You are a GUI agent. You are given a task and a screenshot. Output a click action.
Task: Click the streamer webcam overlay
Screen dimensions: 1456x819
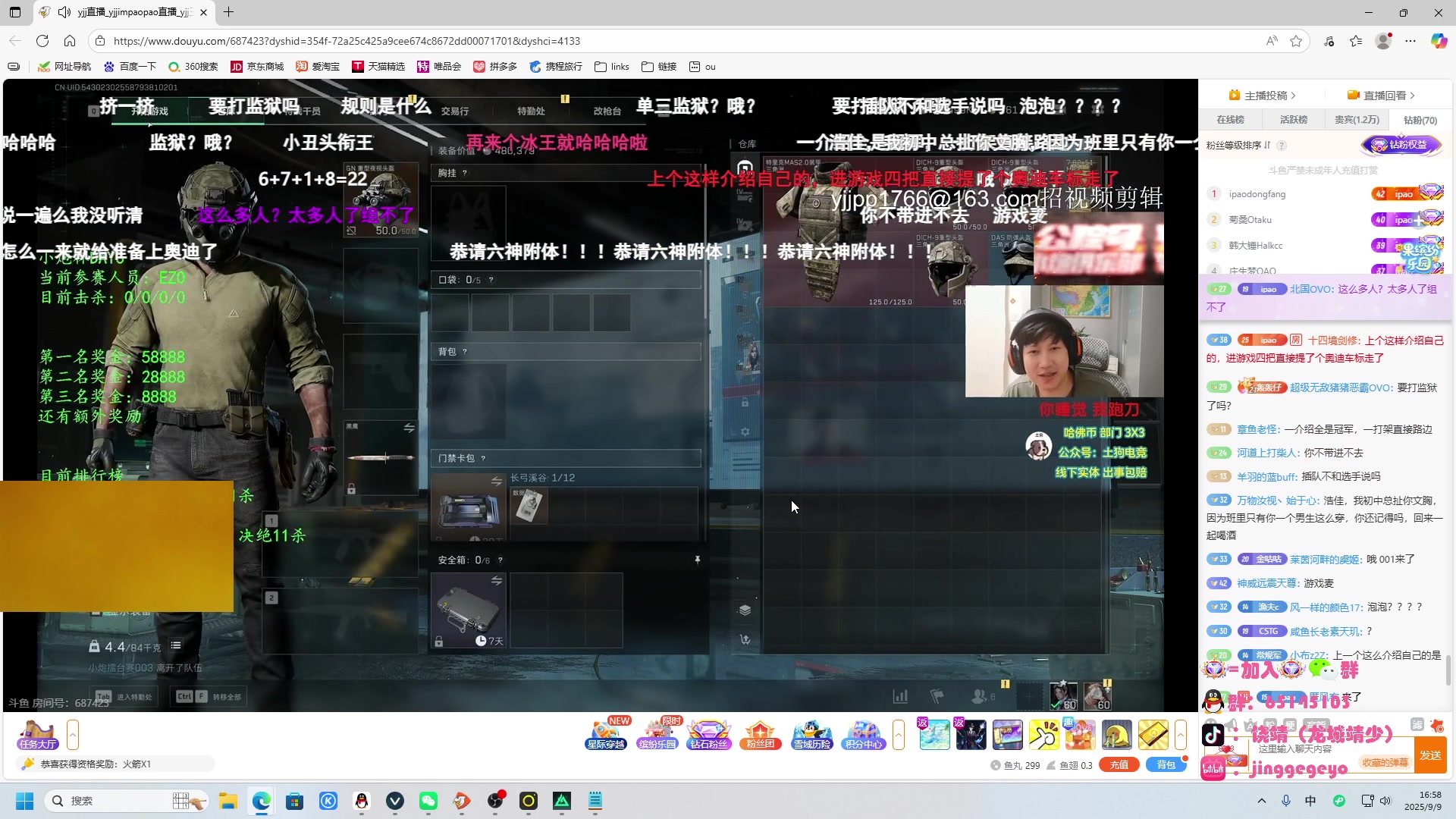click(x=1064, y=341)
